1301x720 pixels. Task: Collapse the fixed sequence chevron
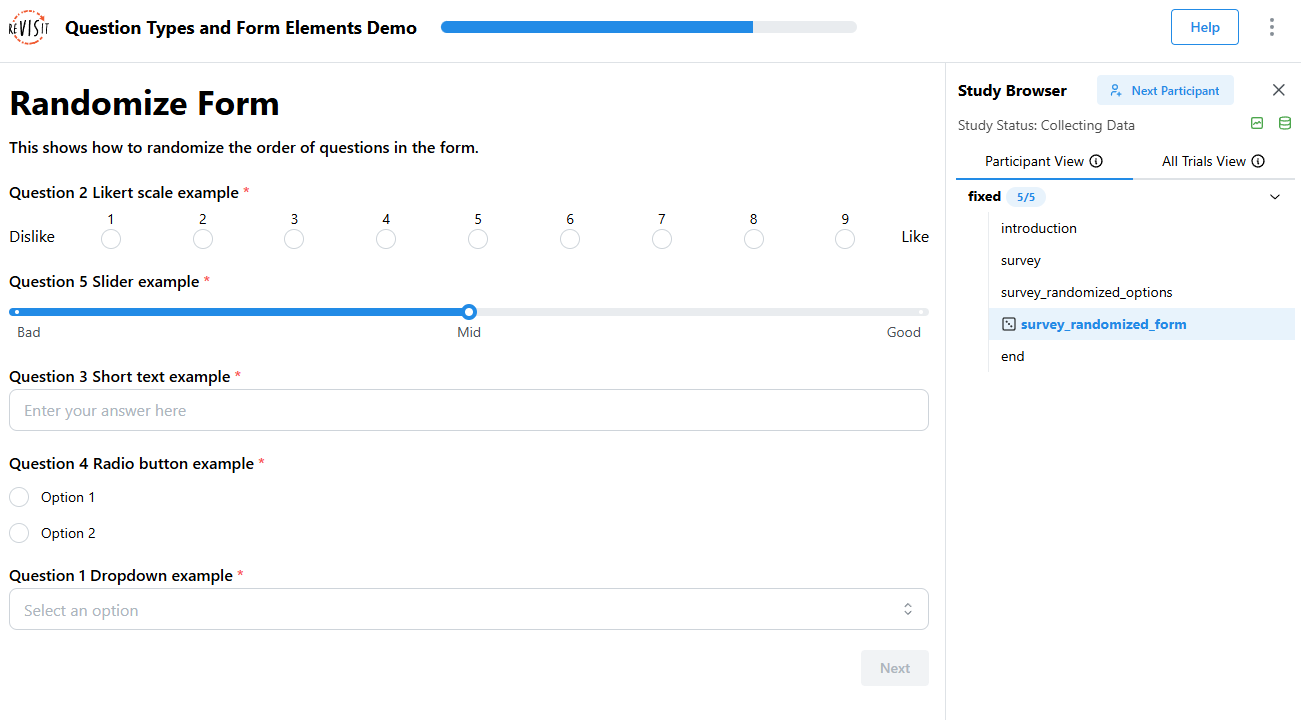[x=1275, y=197]
